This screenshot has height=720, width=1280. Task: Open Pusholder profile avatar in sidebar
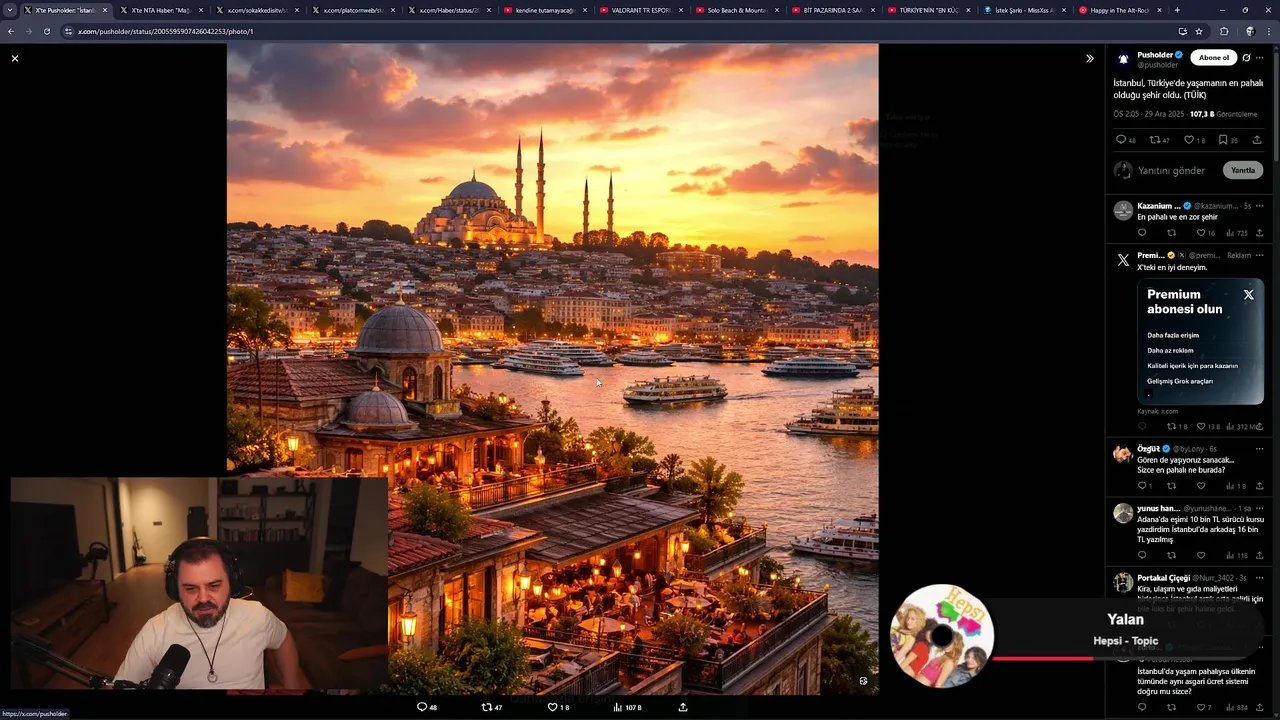click(1124, 59)
